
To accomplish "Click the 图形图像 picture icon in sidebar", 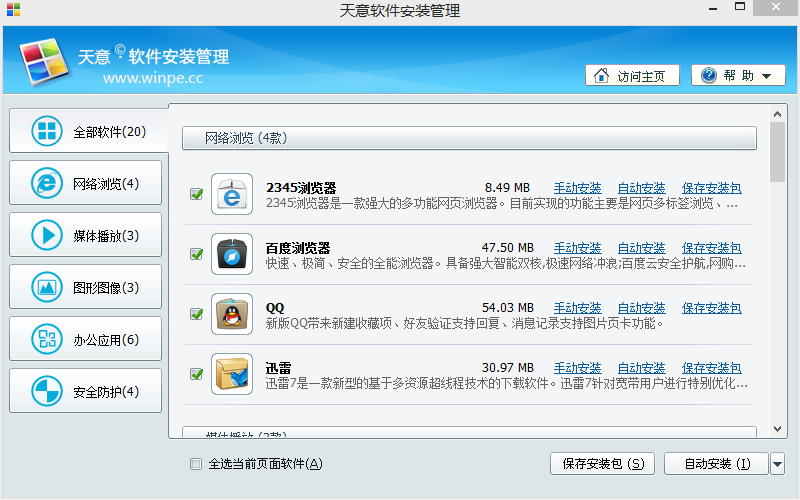I will point(47,287).
